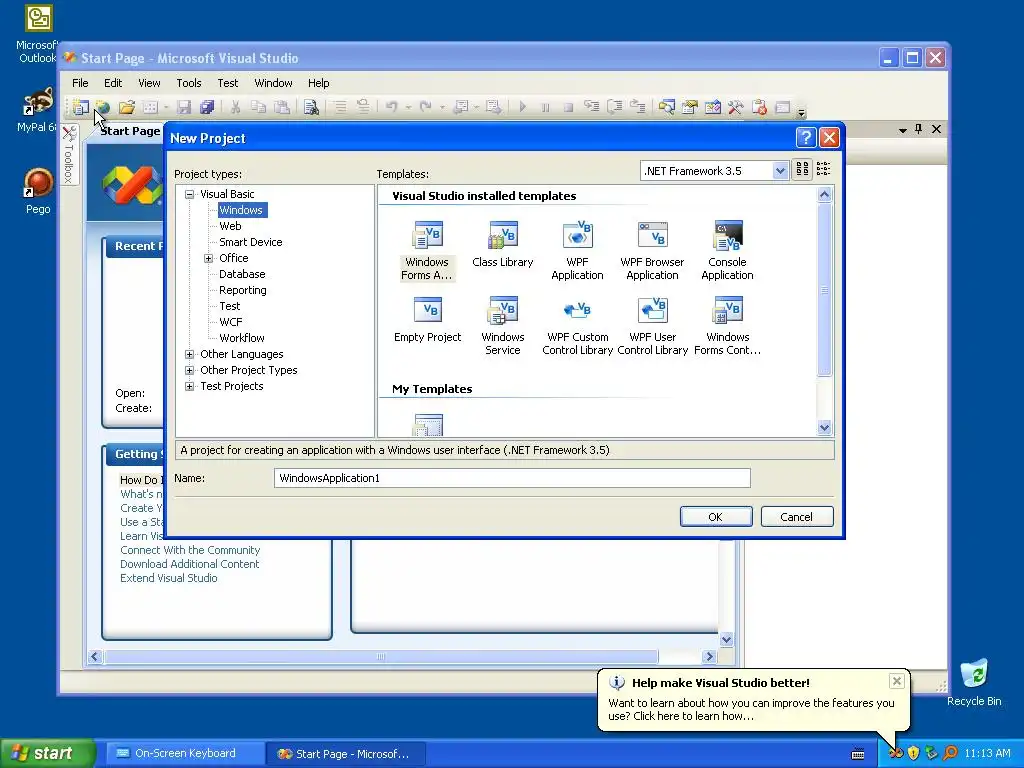1024x768 pixels.
Task: Click the templates list scroll-down arrow
Action: coord(824,428)
